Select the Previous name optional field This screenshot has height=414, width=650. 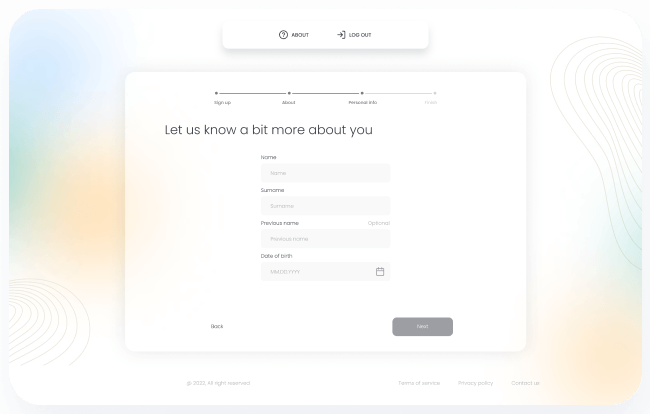click(x=325, y=239)
